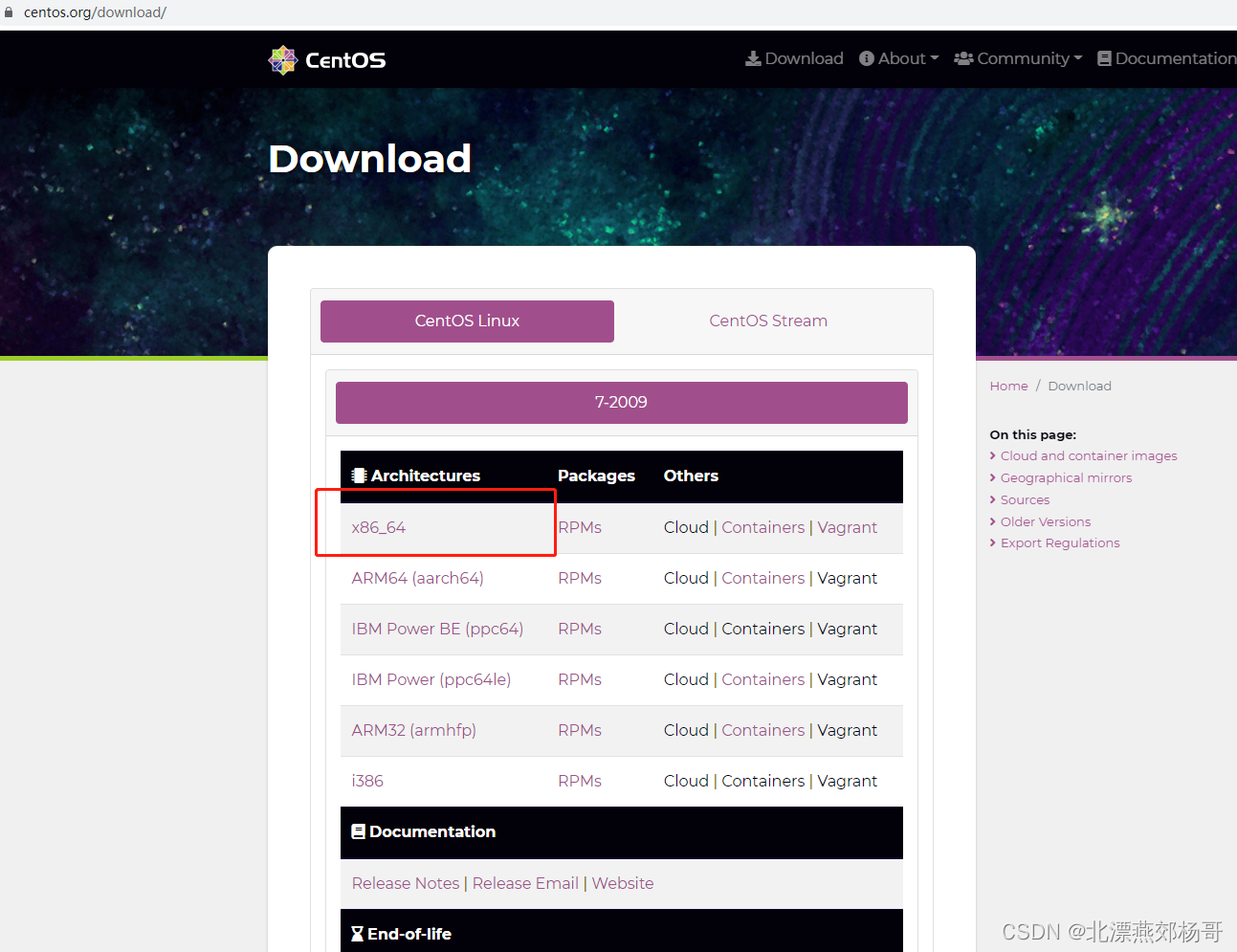The height and width of the screenshot is (952, 1237).
Task: Click the Download breadcrumb text
Action: click(1079, 386)
